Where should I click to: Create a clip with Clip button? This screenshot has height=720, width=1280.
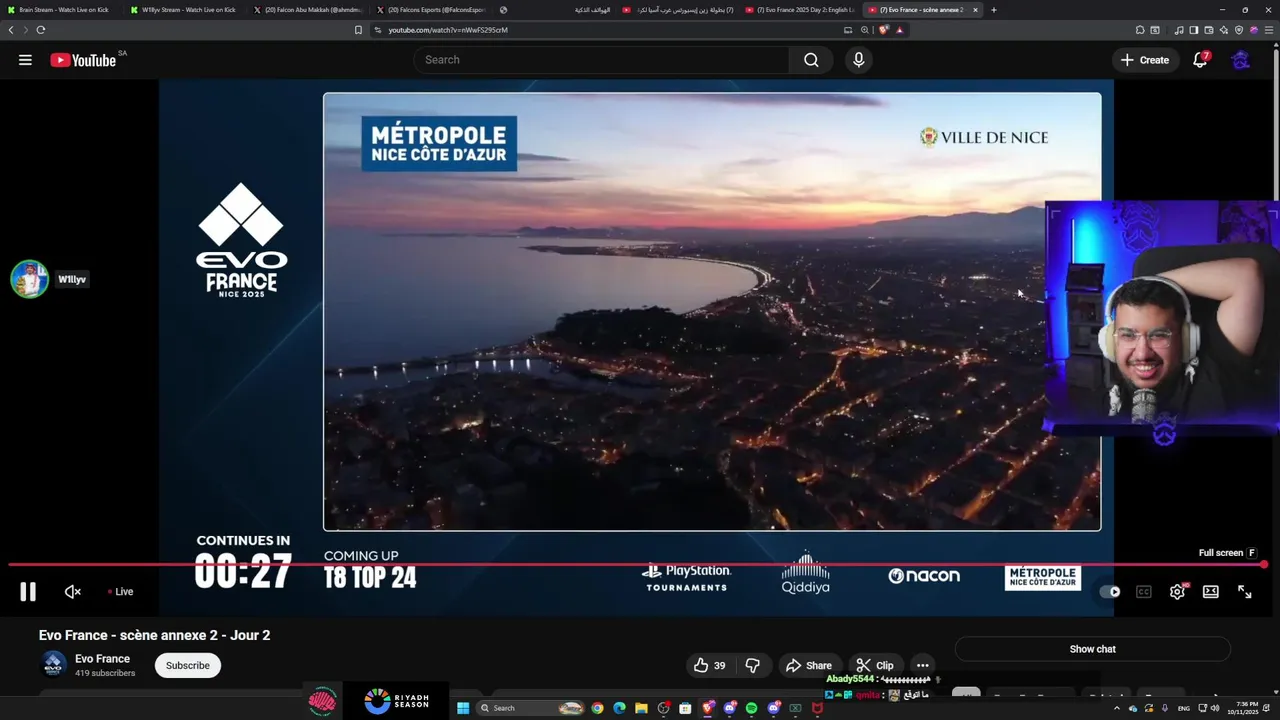(x=875, y=665)
